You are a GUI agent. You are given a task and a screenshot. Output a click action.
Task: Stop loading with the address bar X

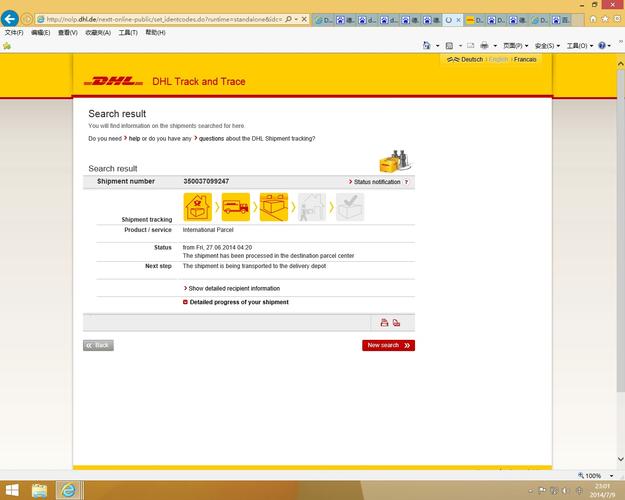coord(304,19)
